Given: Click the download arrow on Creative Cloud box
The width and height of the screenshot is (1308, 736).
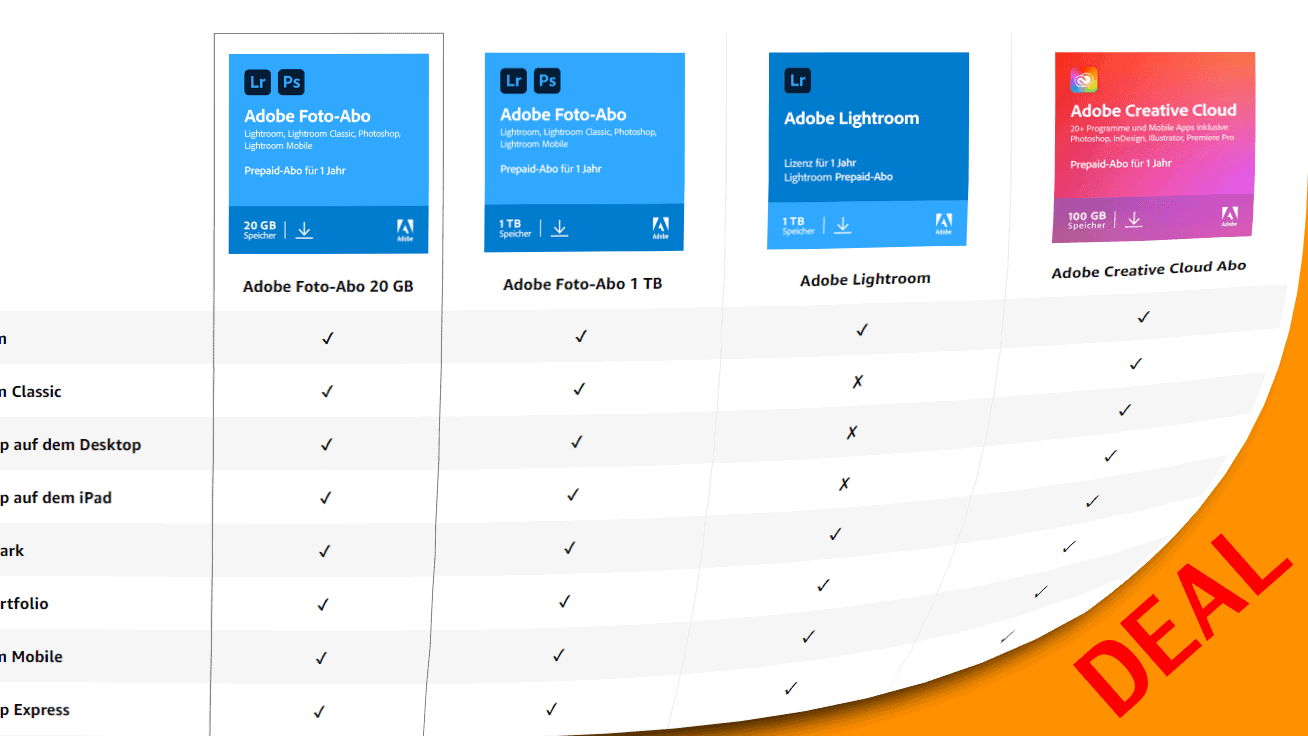Looking at the screenshot, I should tap(1135, 221).
